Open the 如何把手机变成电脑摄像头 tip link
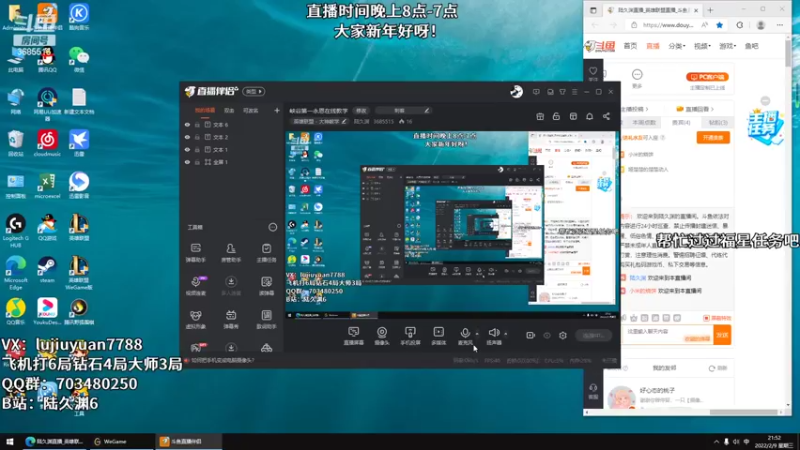Viewport: 800px width, 450px height. click(222, 360)
